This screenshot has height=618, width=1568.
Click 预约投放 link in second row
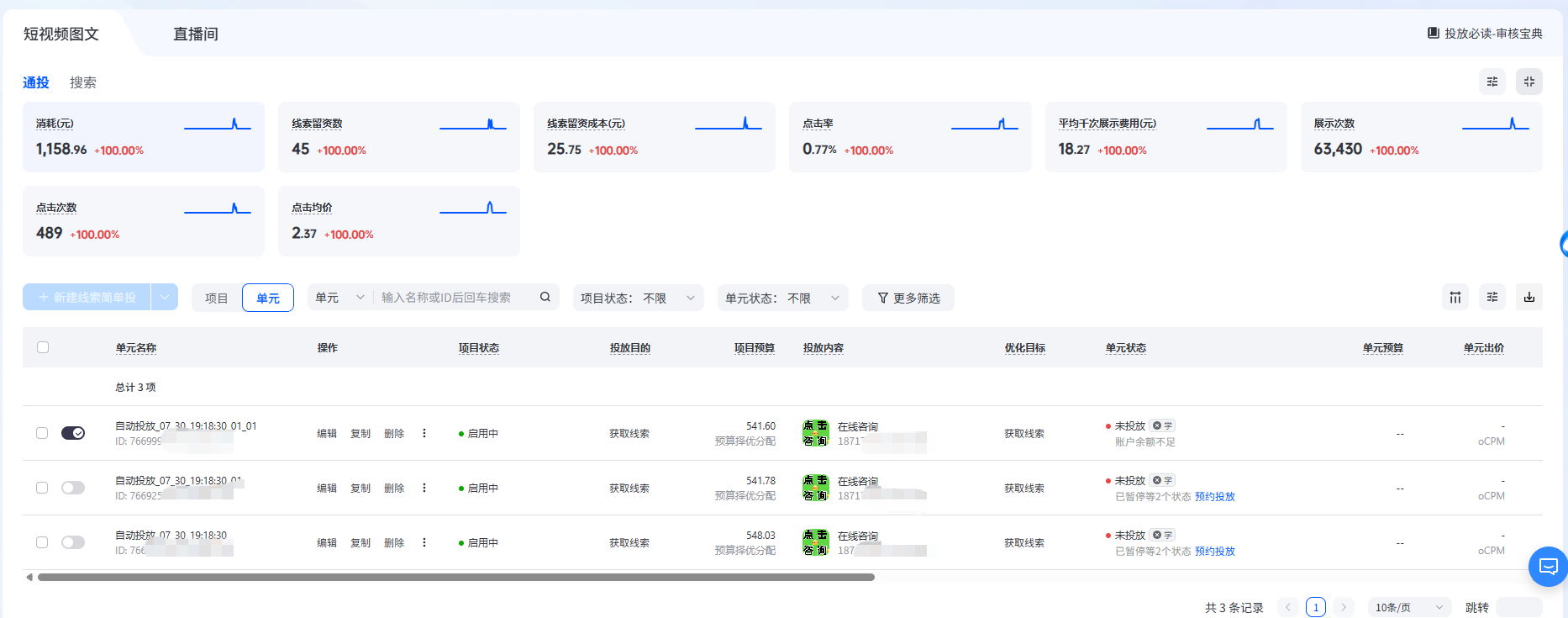1215,496
